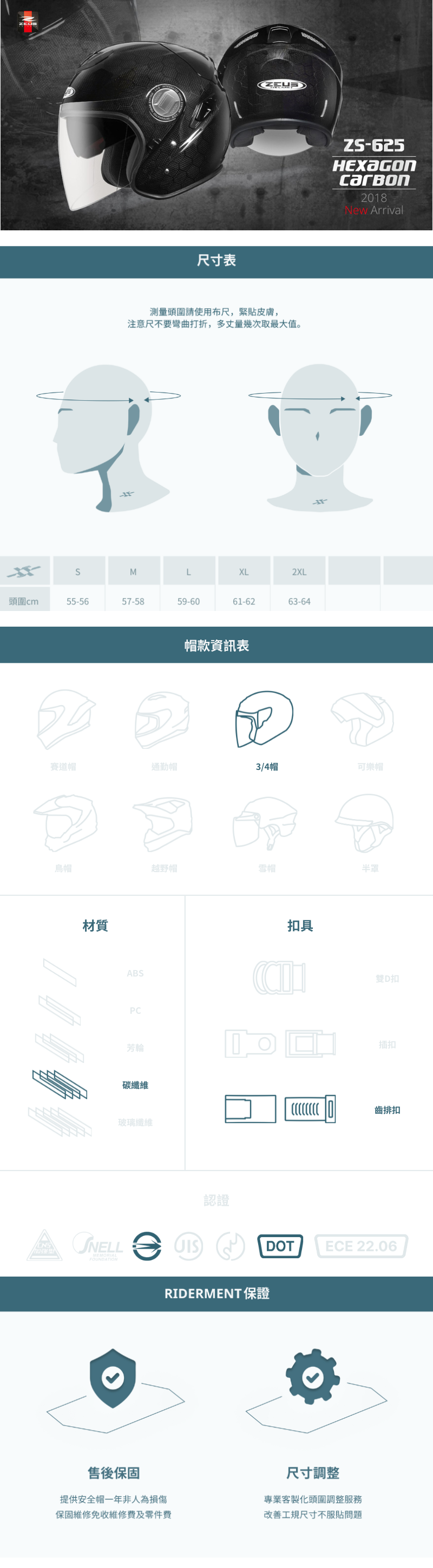Click the single-layer ABS material icon
This screenshot has width=433, height=1568.
(60, 972)
